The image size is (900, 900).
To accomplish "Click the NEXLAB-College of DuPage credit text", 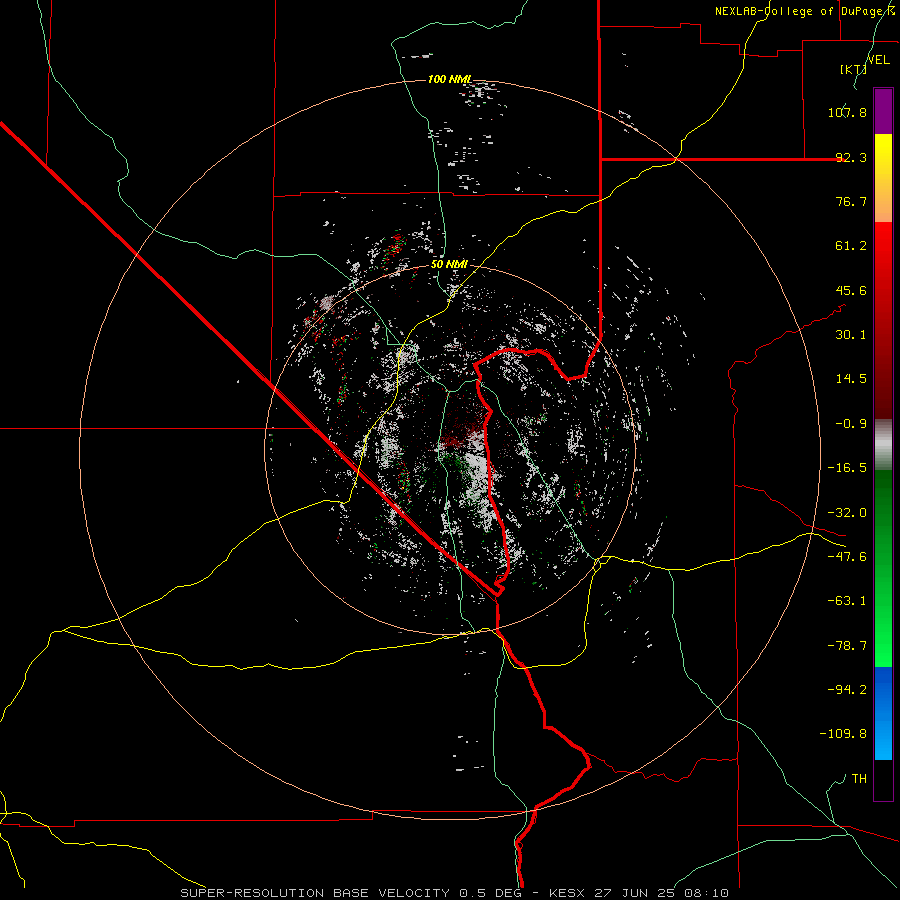I will click(804, 11).
